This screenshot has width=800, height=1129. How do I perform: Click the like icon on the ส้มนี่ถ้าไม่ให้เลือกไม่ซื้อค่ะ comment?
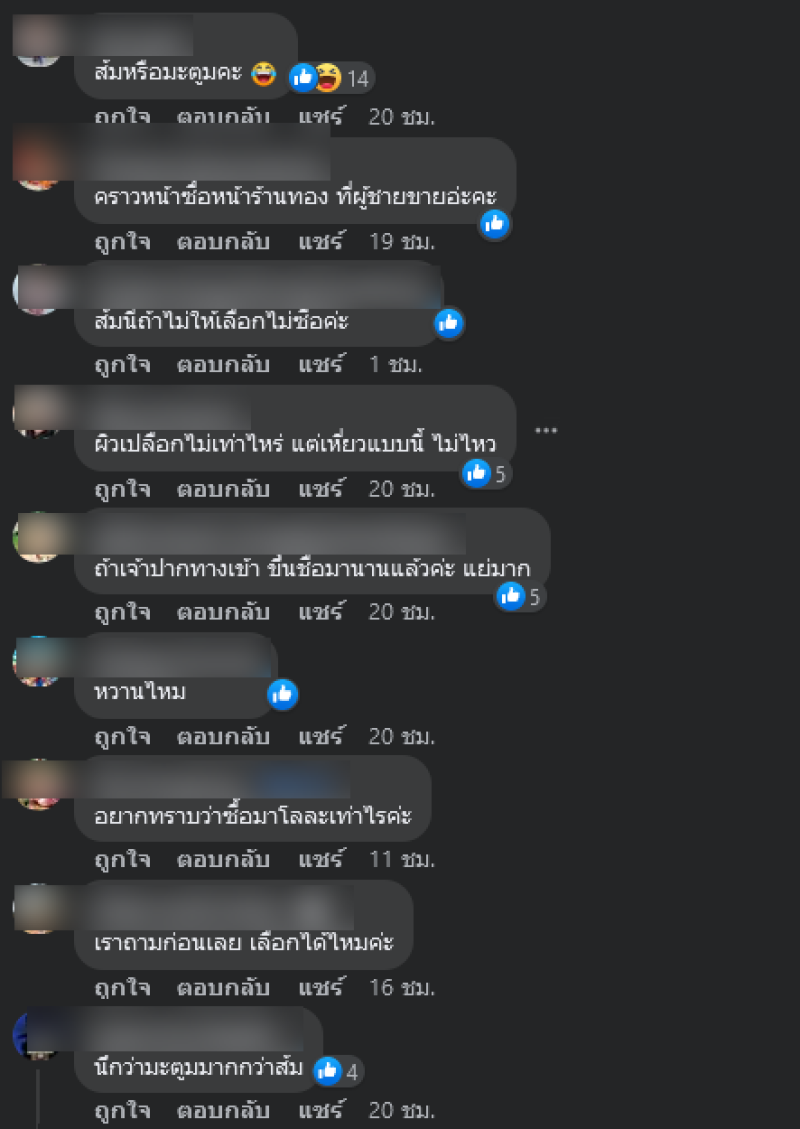[x=449, y=323]
